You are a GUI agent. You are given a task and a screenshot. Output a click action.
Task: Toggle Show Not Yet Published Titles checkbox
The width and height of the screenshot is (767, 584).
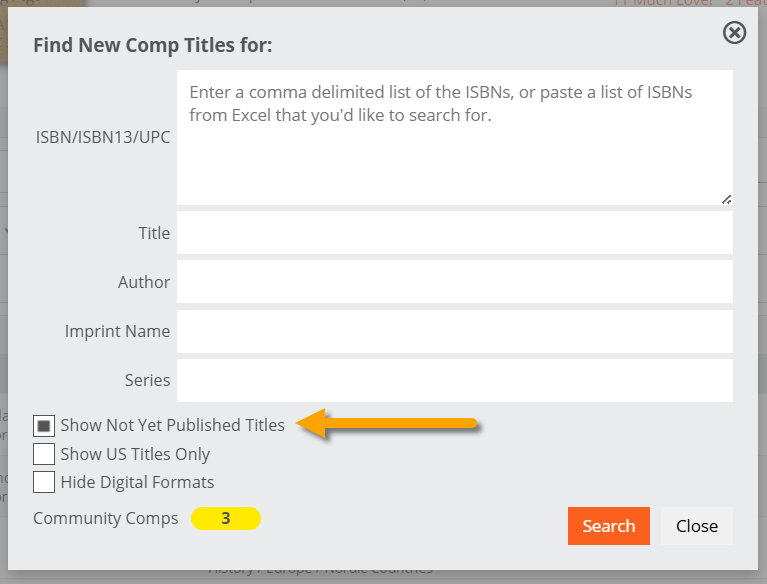click(44, 426)
